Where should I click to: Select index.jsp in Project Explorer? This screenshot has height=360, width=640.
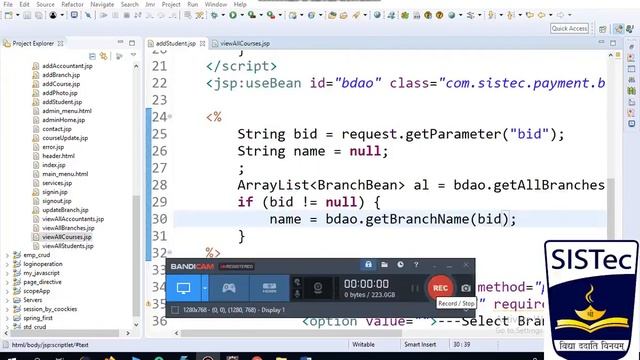tap(54, 165)
